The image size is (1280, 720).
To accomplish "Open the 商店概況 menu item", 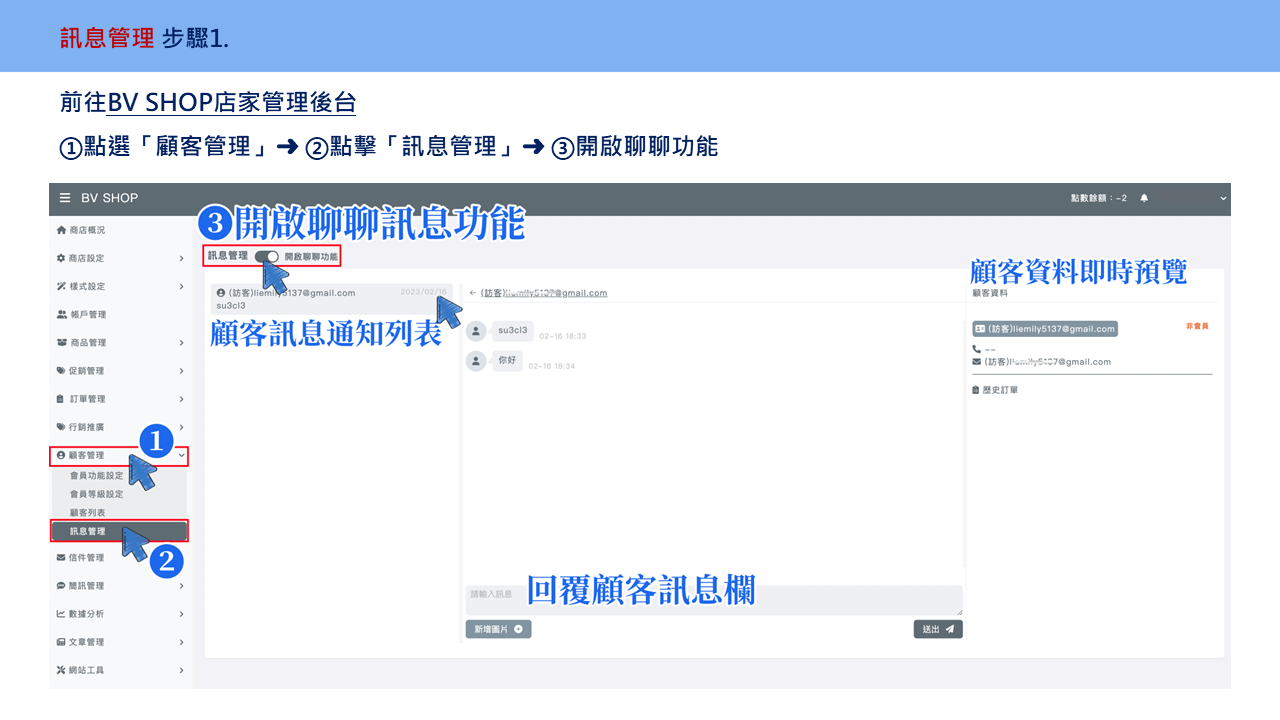I will coord(120,230).
